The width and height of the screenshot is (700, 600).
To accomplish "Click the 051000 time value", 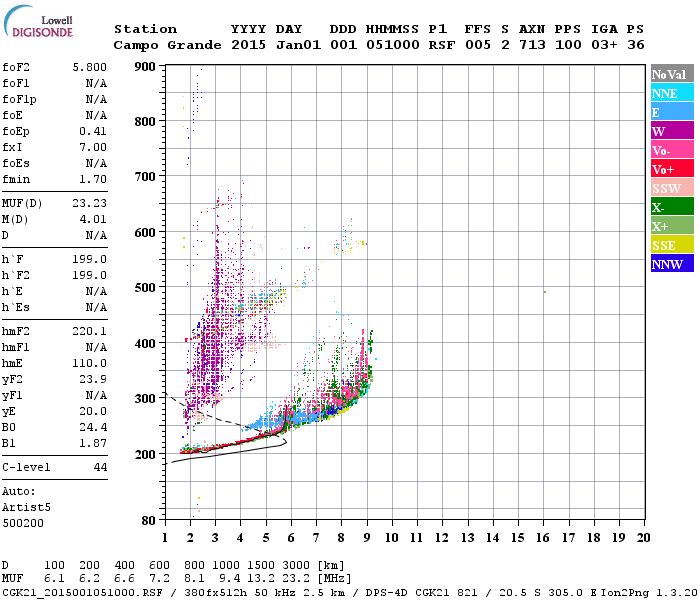I will coord(393,45).
